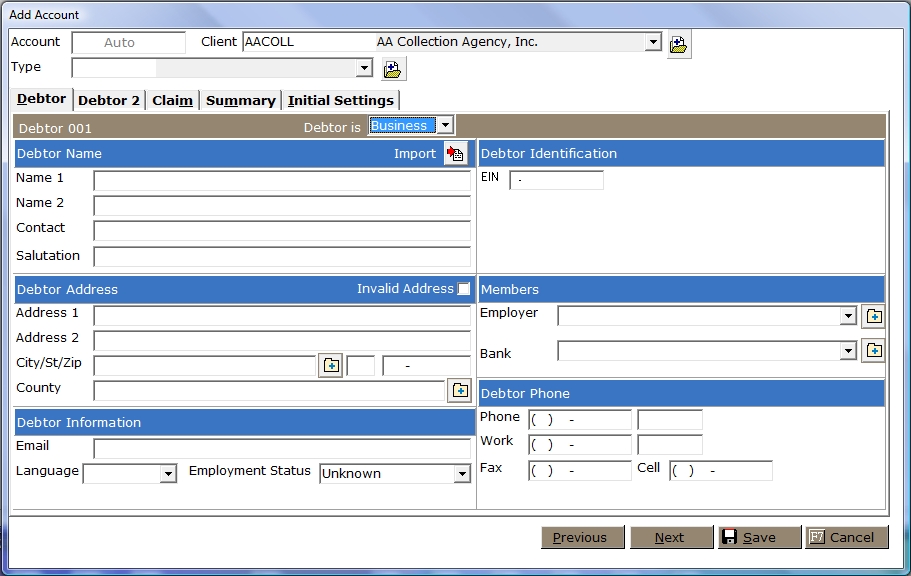Image resolution: width=911 pixels, height=576 pixels.
Task: Open the Employment Status dropdown
Action: (x=462, y=474)
